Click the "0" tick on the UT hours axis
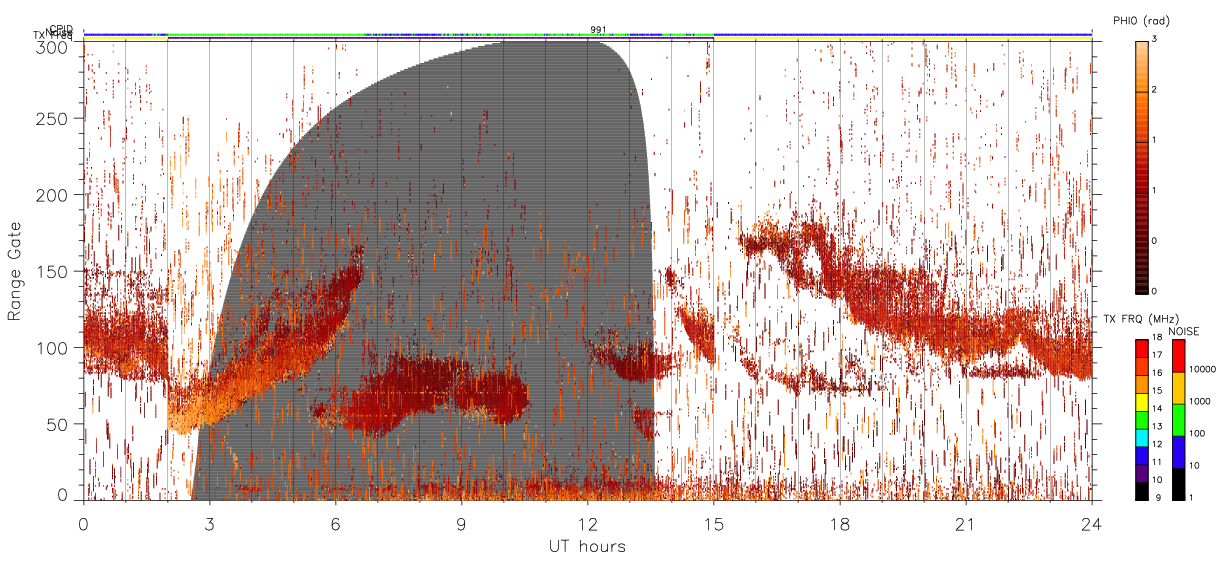Image resolution: width=1228 pixels, height=567 pixels. click(83, 523)
